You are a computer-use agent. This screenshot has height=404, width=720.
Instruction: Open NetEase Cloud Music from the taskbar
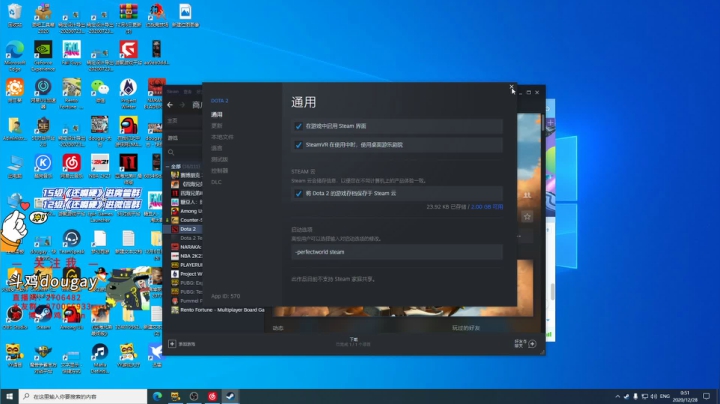pyautogui.click(x=212, y=396)
